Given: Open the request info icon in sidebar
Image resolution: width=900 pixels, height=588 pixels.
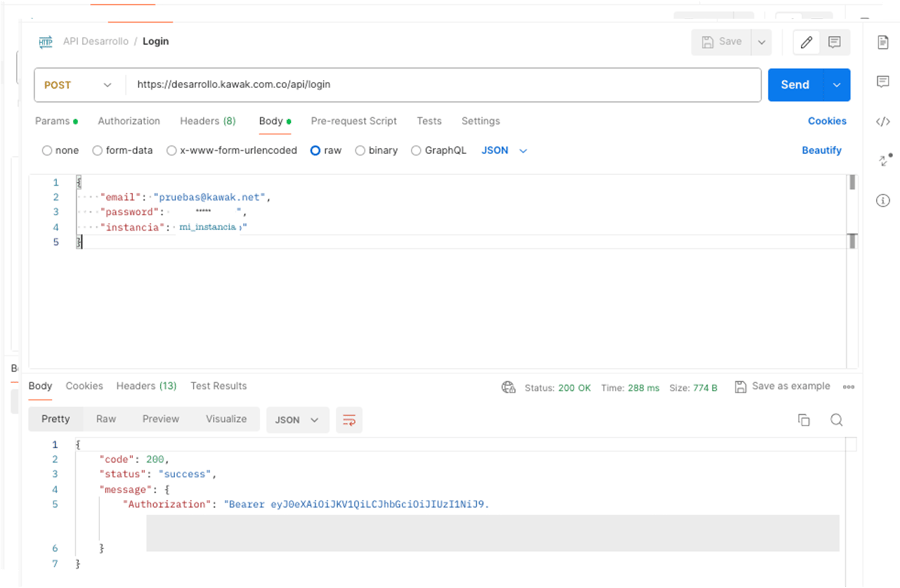Looking at the screenshot, I should pyautogui.click(x=883, y=200).
